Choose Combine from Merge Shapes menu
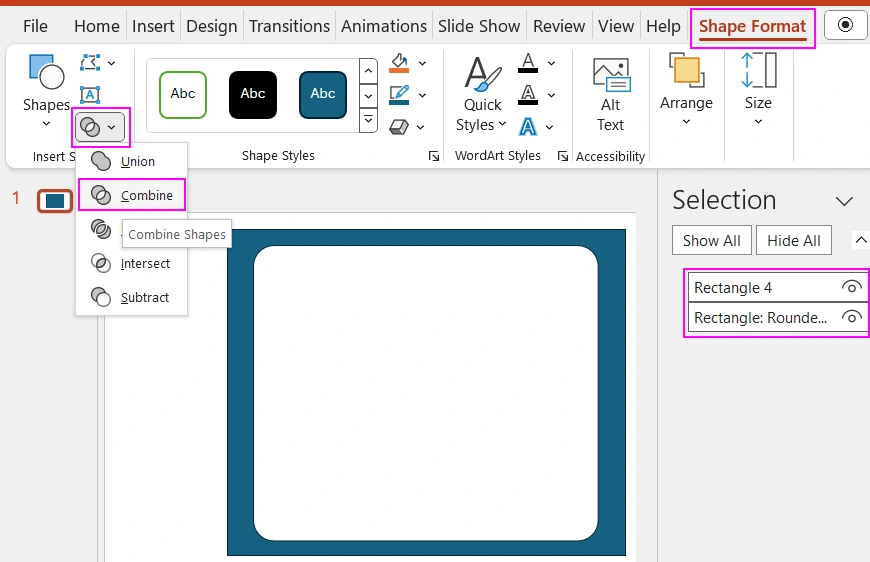 click(131, 195)
